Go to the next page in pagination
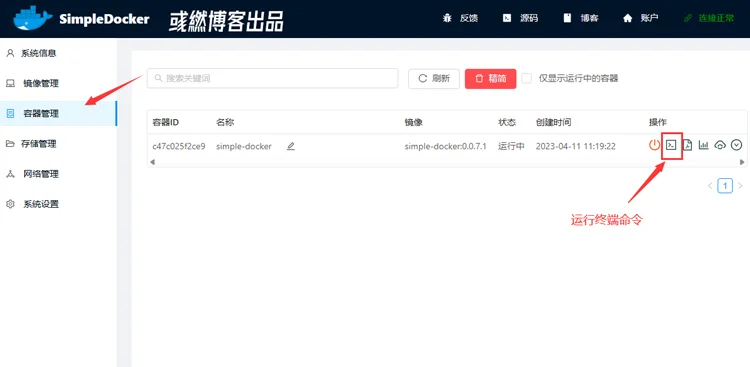Viewport: 750px width, 367px height. [740, 186]
